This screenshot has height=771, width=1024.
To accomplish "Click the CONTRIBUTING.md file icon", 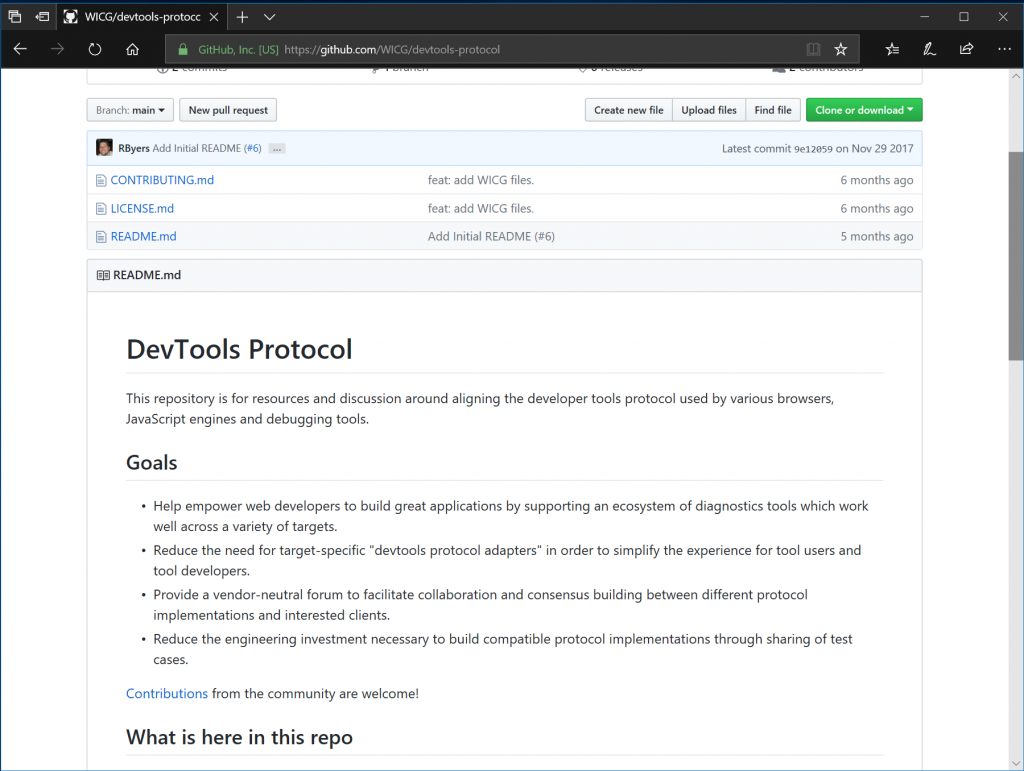I will coord(101,180).
